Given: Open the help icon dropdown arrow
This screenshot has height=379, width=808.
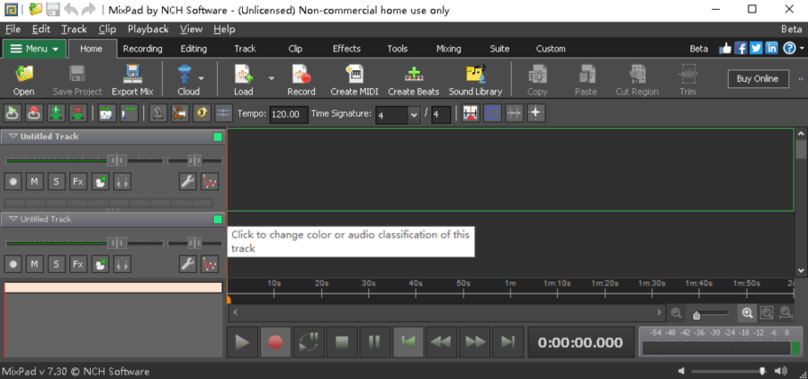Looking at the screenshot, I should pyautogui.click(x=802, y=49).
